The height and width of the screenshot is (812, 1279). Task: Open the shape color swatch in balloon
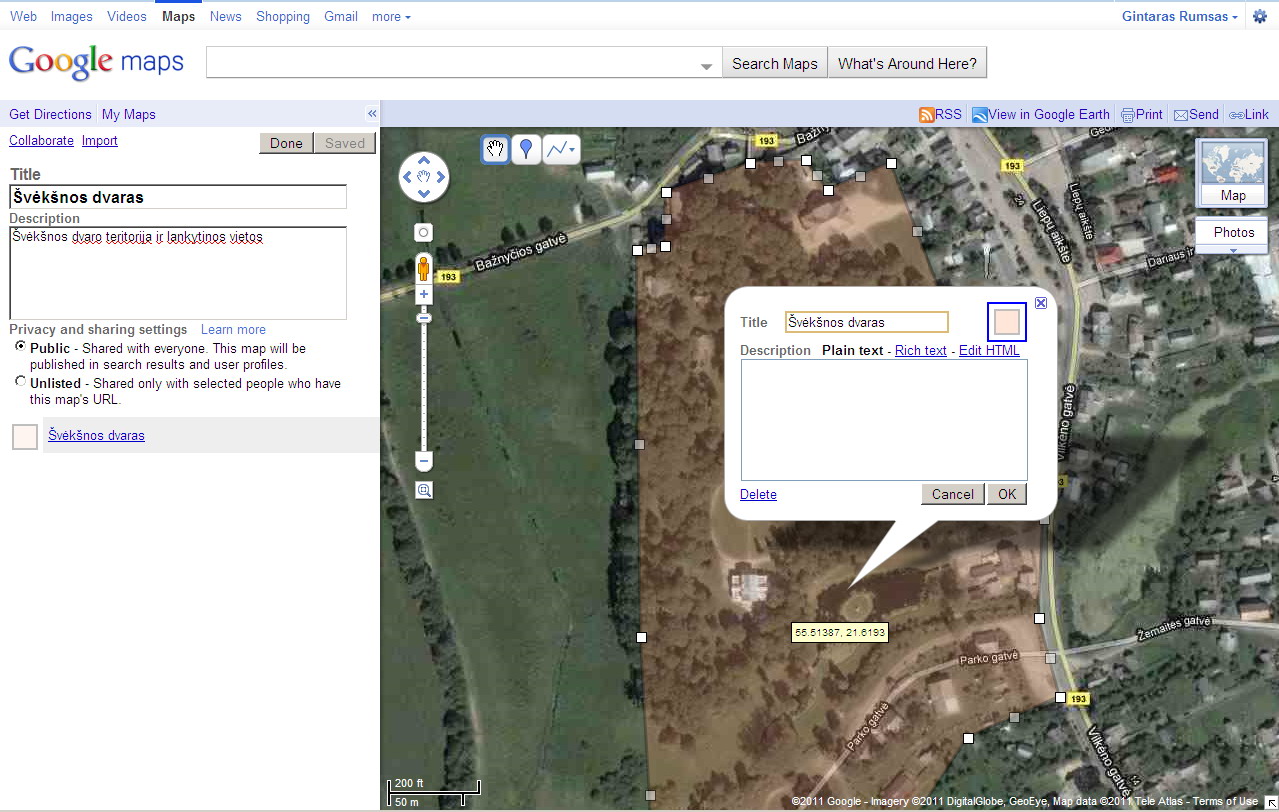click(1007, 322)
